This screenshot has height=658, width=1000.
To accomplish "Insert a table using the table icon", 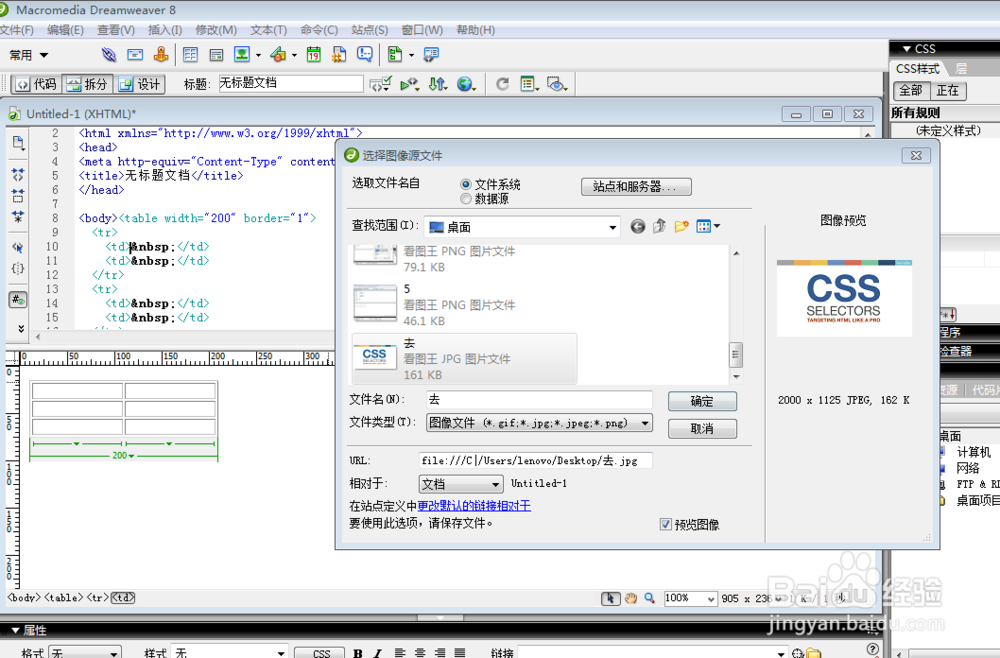I will (189, 54).
